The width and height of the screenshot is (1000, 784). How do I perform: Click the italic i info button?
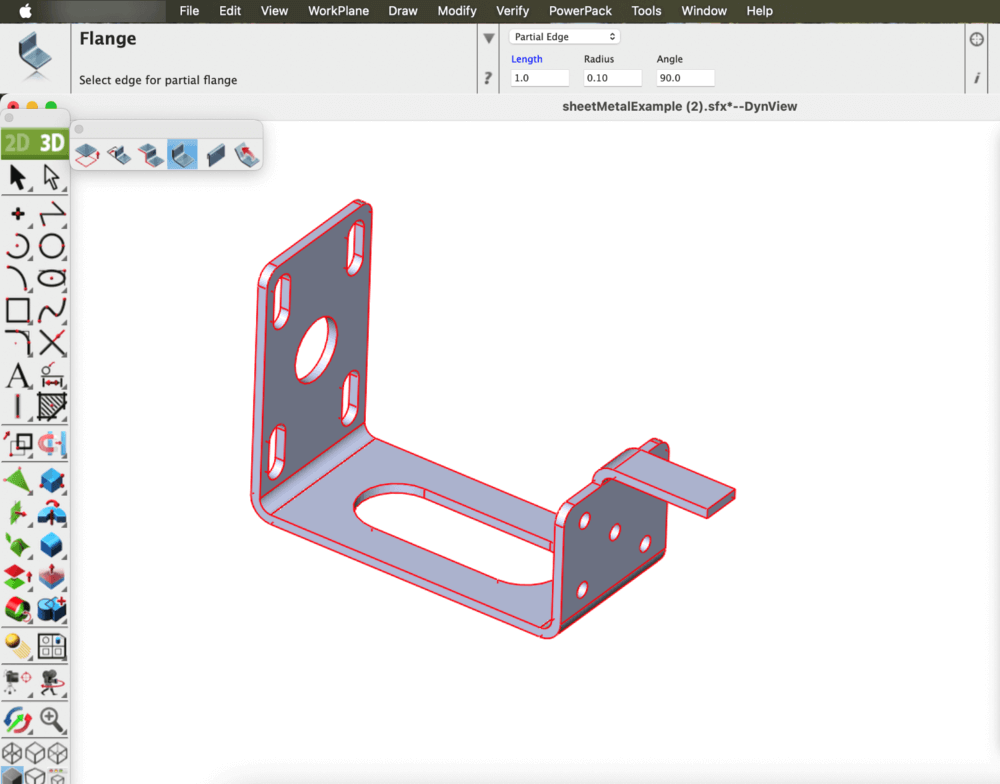(x=977, y=78)
